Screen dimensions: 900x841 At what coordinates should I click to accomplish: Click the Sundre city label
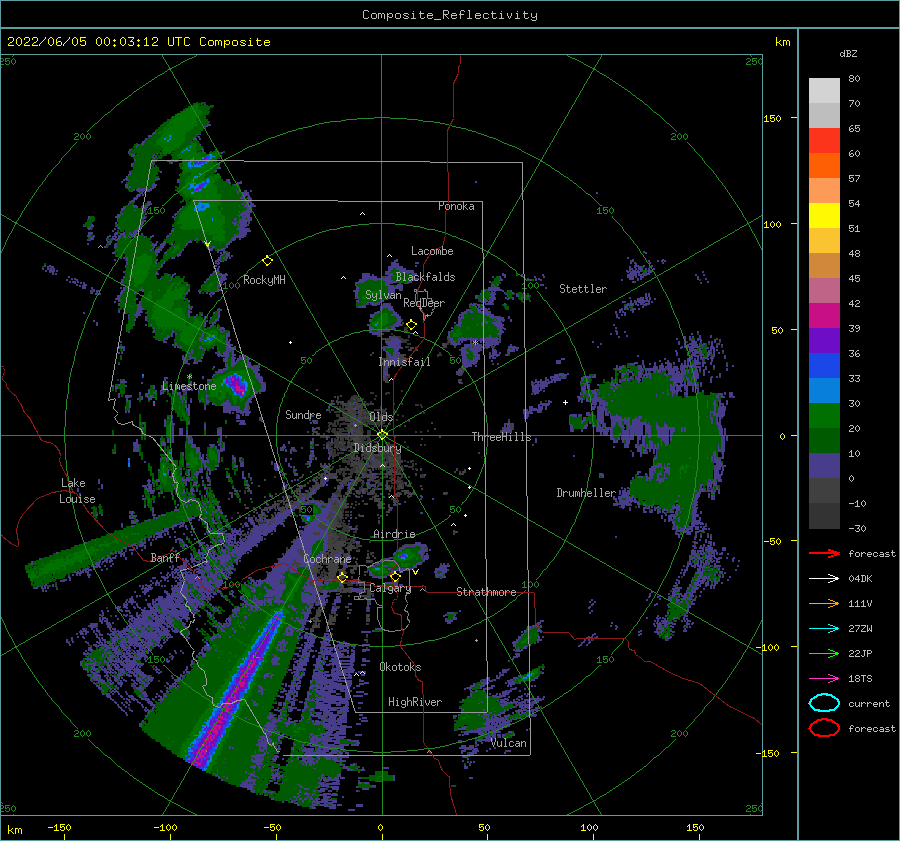303,414
